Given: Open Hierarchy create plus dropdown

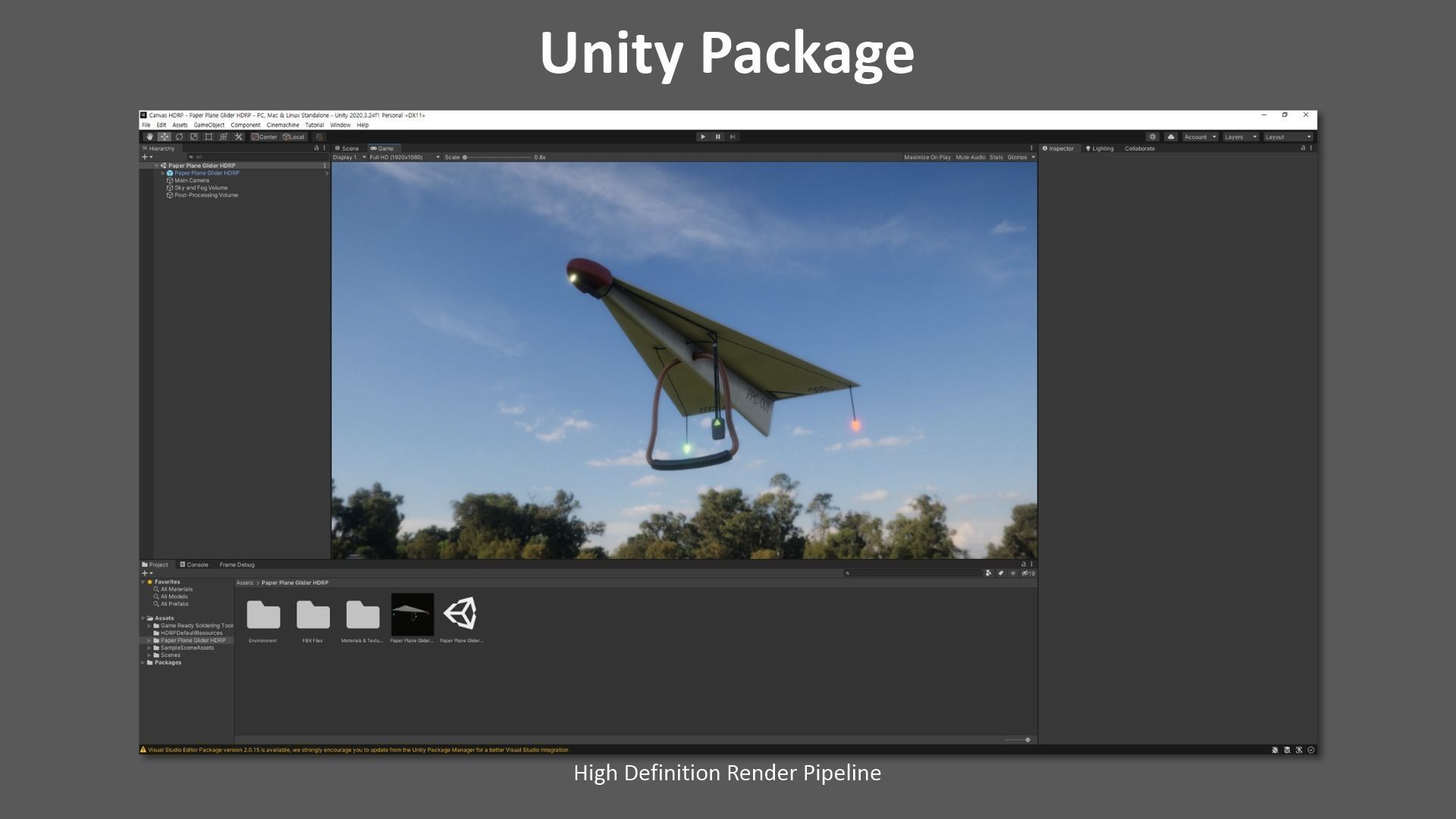Looking at the screenshot, I should (147, 157).
